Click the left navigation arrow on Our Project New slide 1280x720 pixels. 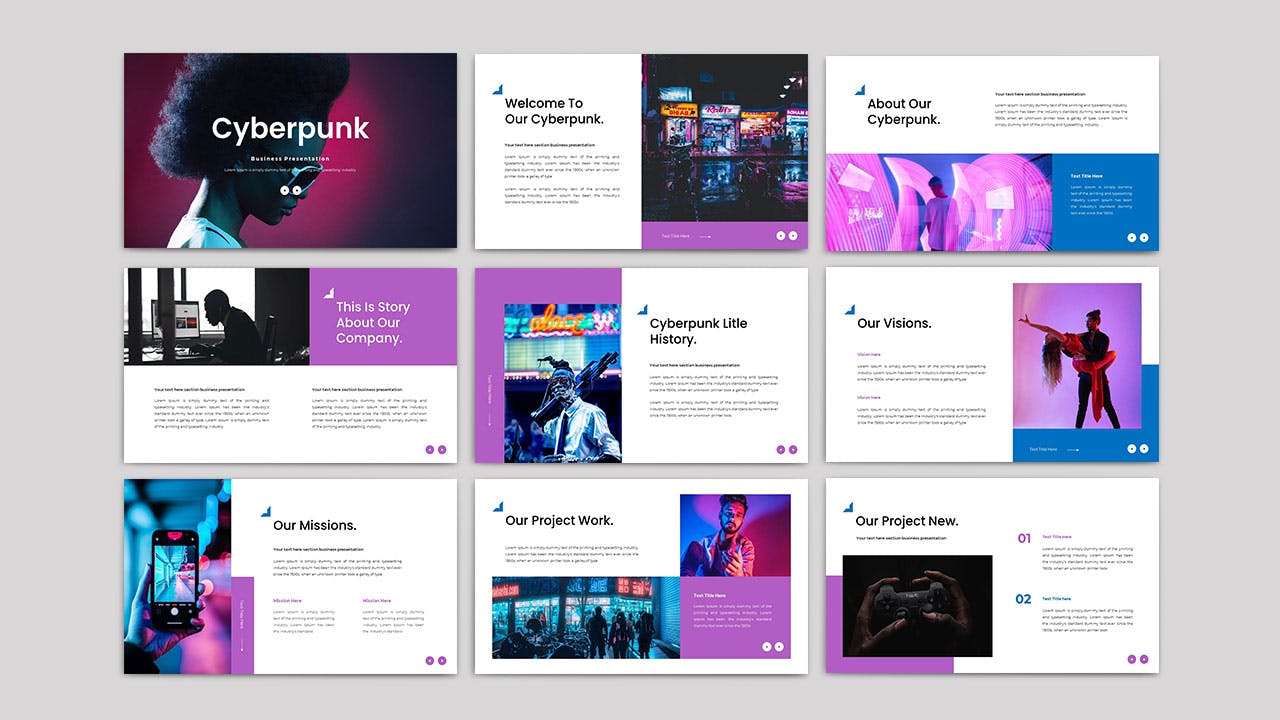(x=1131, y=659)
